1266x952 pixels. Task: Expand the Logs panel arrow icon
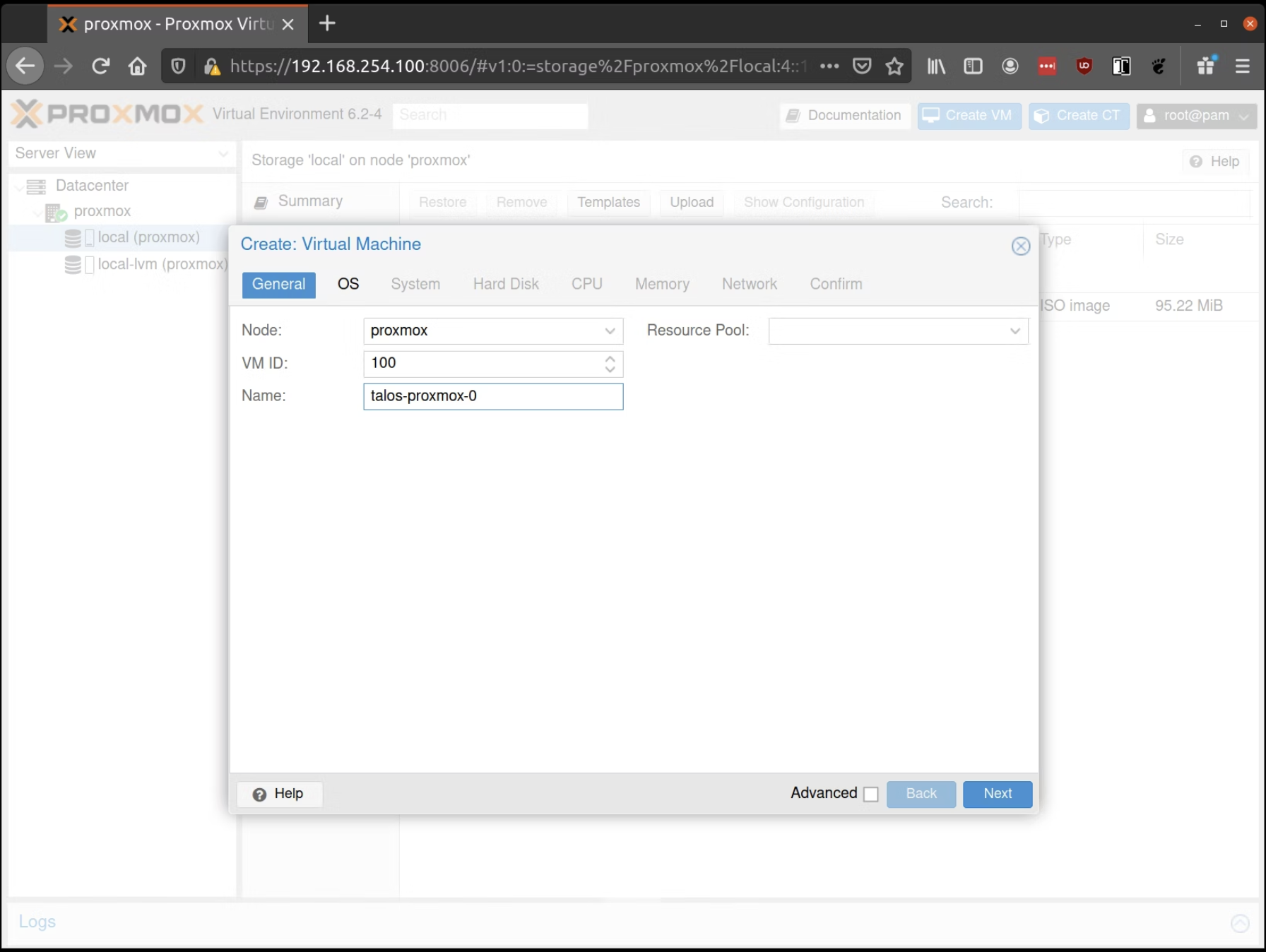coord(1239,923)
